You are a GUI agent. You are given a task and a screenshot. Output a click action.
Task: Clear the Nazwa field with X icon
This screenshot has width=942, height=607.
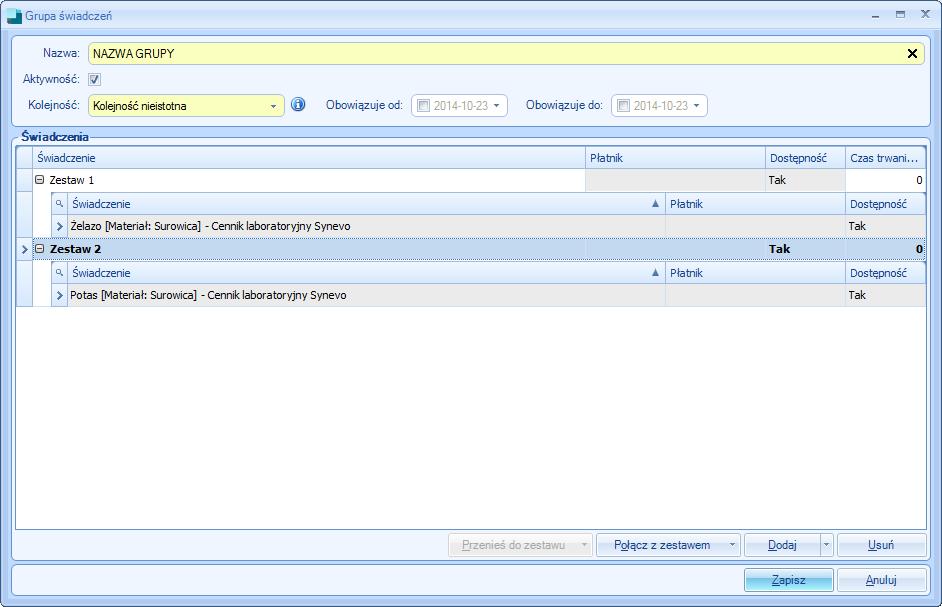click(912, 53)
